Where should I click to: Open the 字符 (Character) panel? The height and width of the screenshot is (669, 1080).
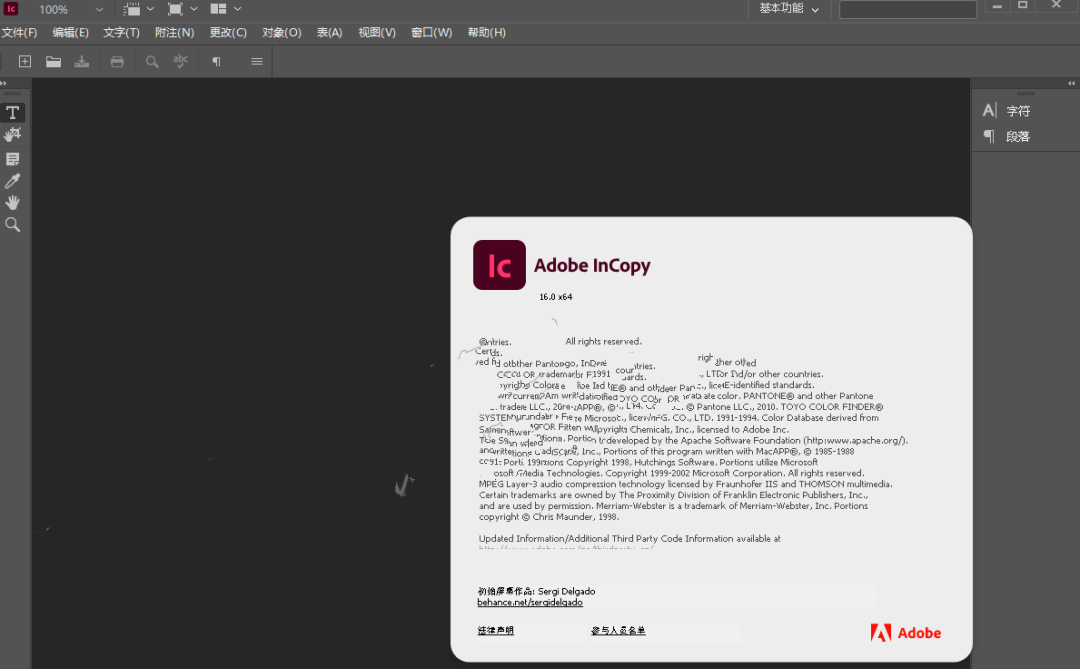coord(1006,110)
